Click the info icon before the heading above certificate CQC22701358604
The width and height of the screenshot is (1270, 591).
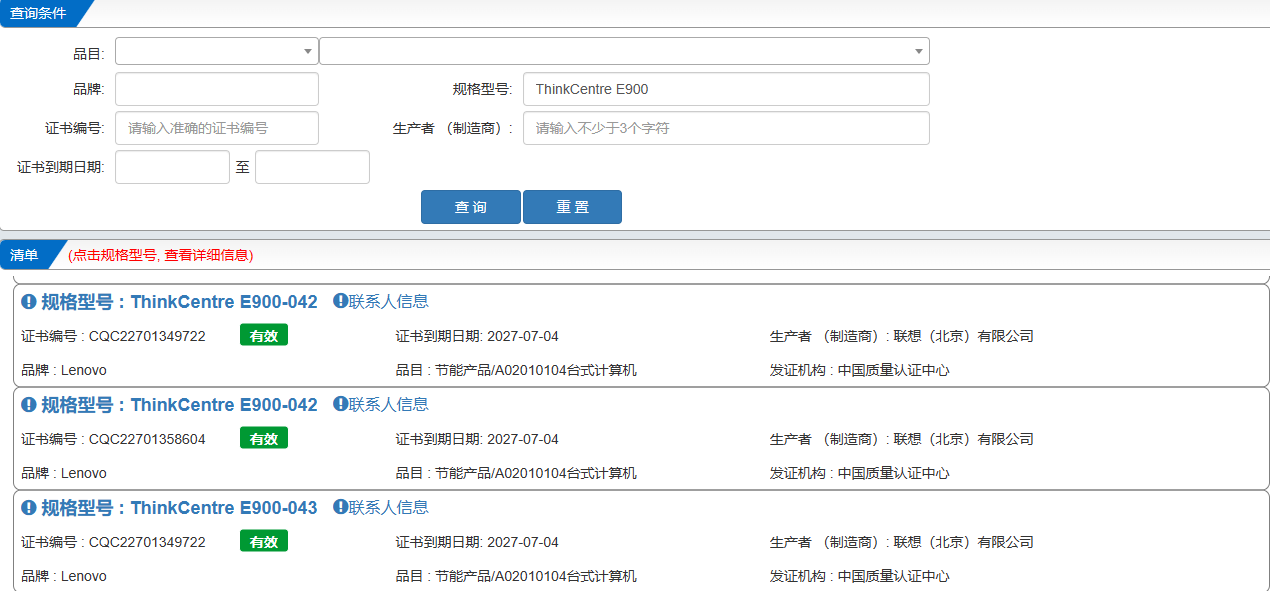pos(29,405)
